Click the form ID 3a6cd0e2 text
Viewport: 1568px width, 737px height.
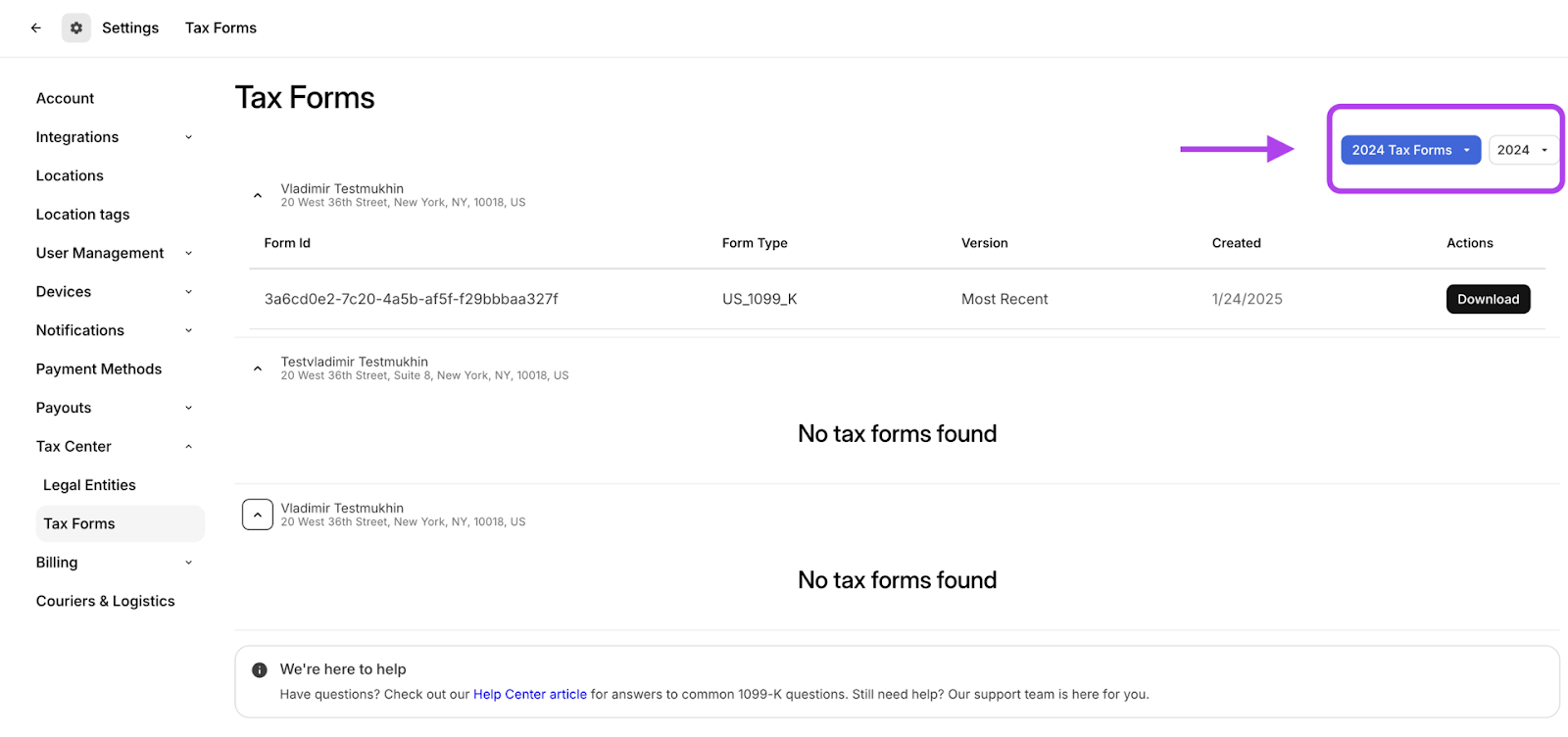411,299
